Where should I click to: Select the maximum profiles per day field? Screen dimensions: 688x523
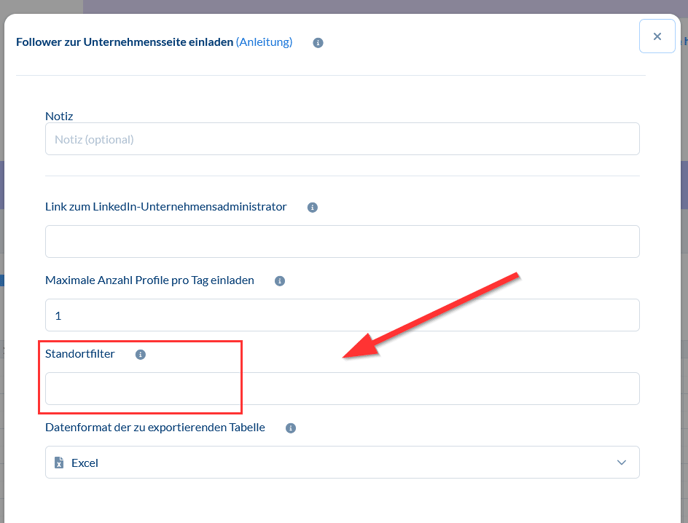pyautogui.click(x=342, y=315)
